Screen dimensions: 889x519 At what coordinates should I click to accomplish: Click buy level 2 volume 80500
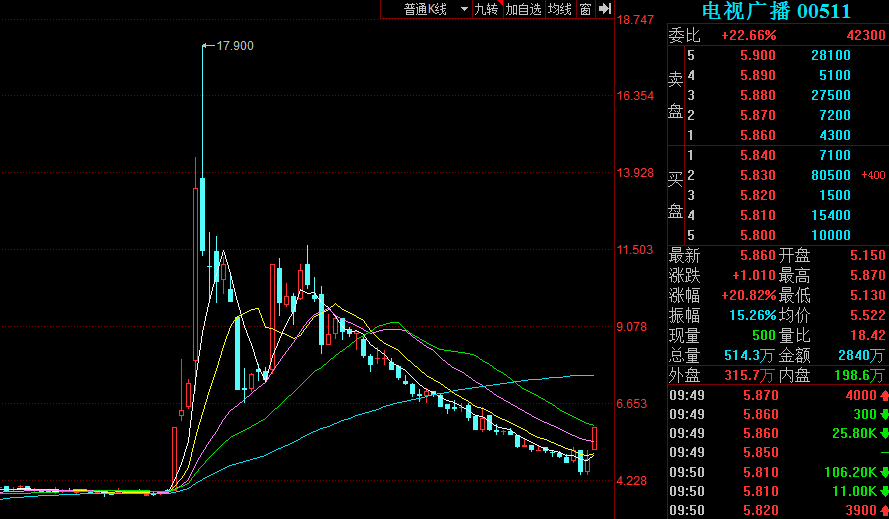pyautogui.click(x=831, y=175)
